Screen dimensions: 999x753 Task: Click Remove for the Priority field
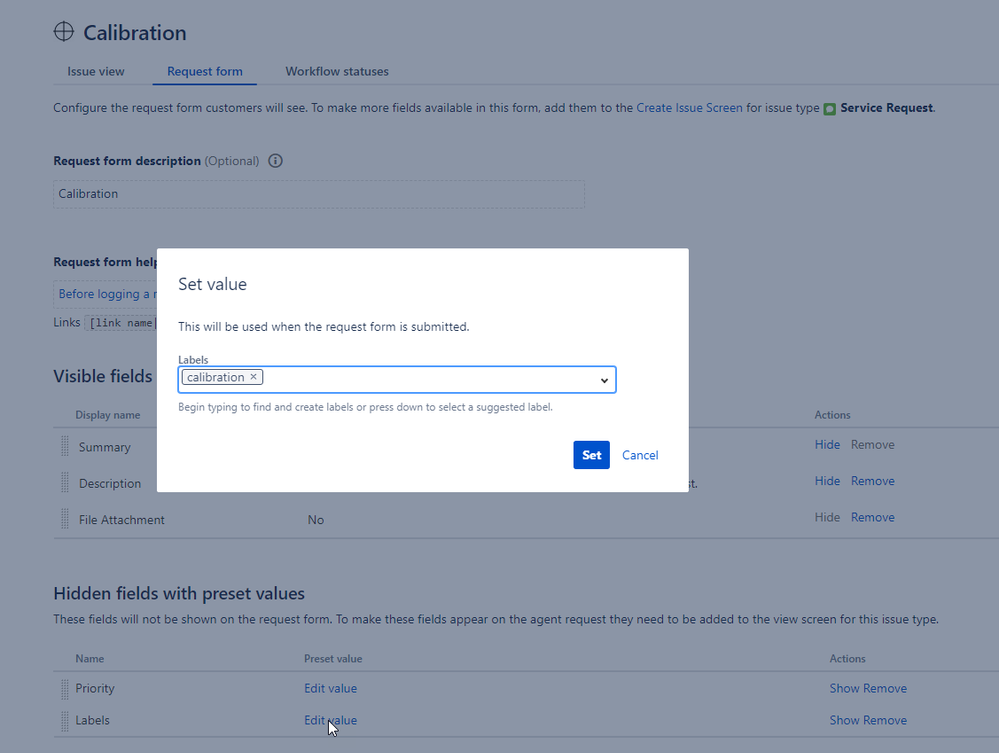[886, 688]
